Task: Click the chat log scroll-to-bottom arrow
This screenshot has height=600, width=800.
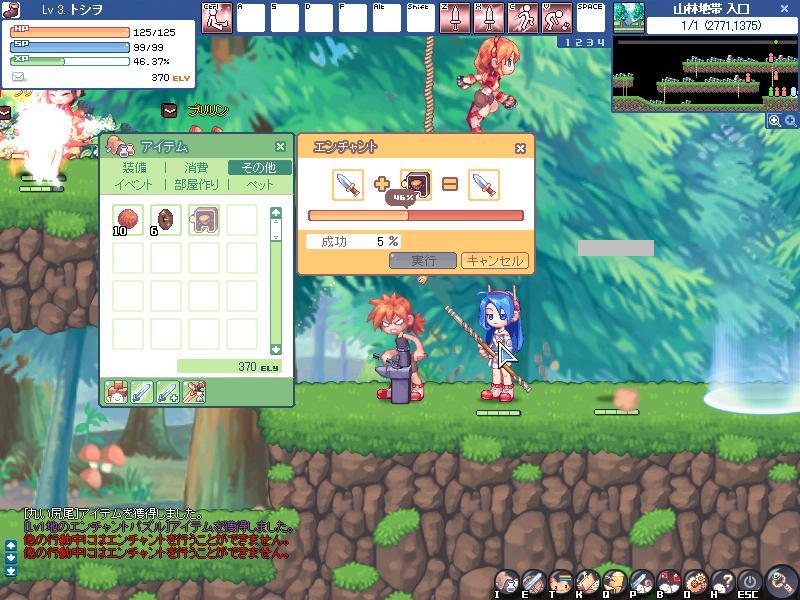Action: pyautogui.click(x=10, y=571)
